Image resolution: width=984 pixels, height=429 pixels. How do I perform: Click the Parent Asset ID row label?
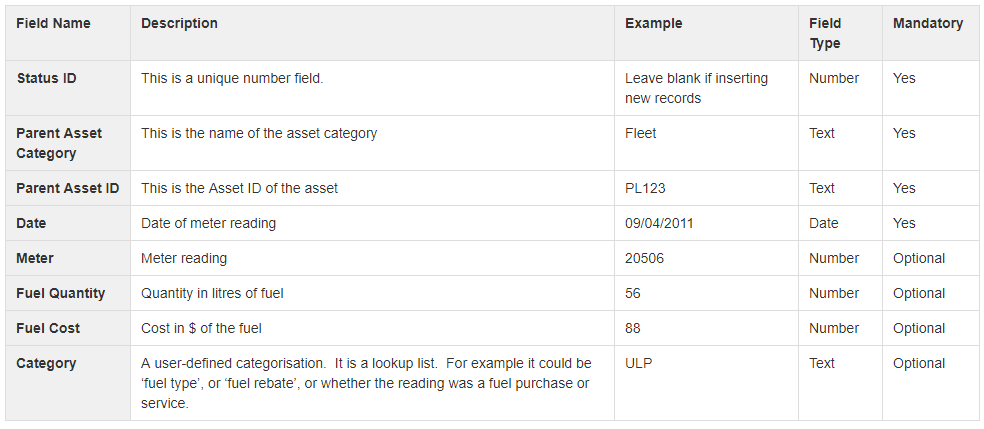(x=68, y=188)
